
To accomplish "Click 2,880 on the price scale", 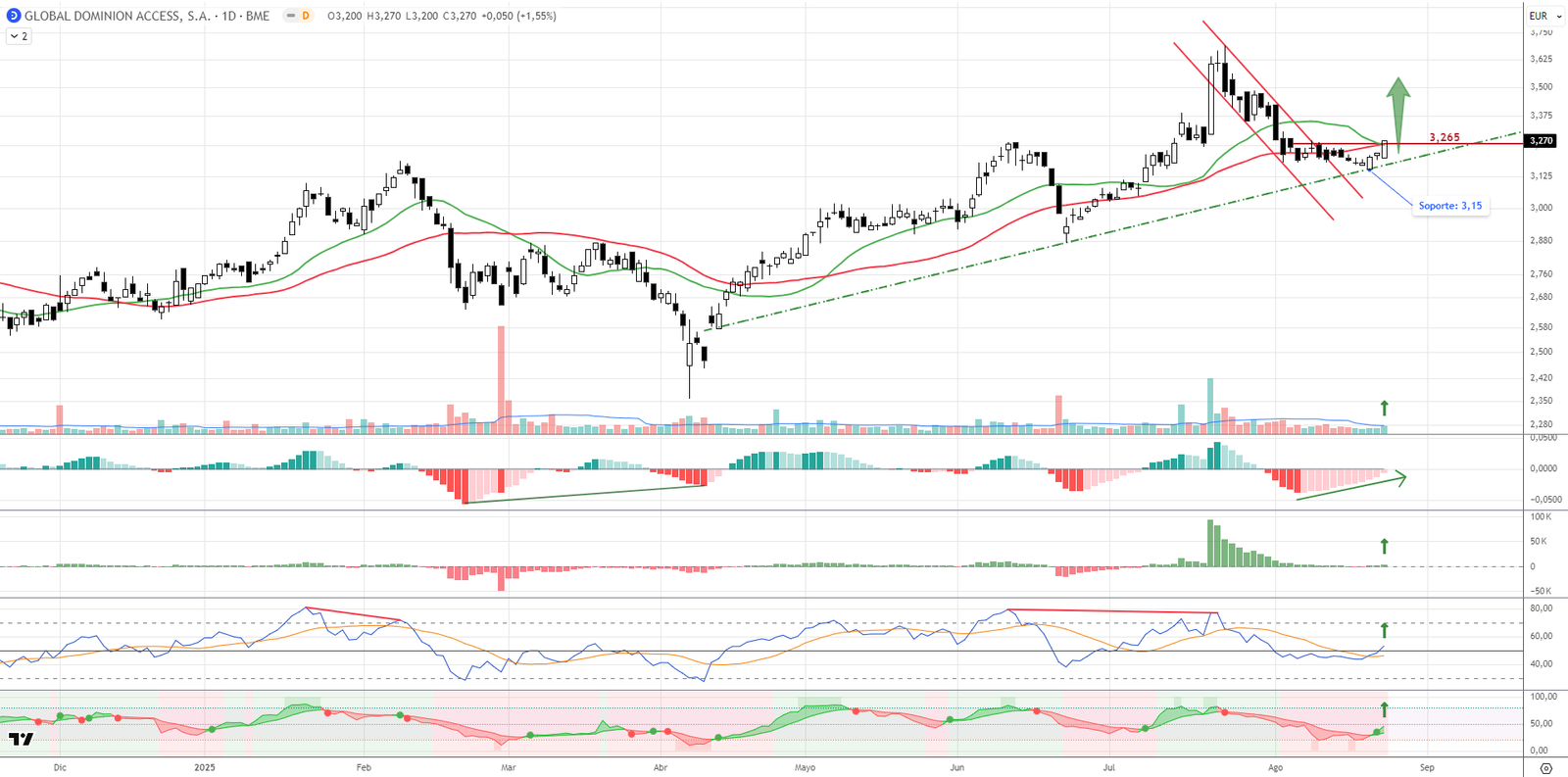I will [x=1542, y=240].
